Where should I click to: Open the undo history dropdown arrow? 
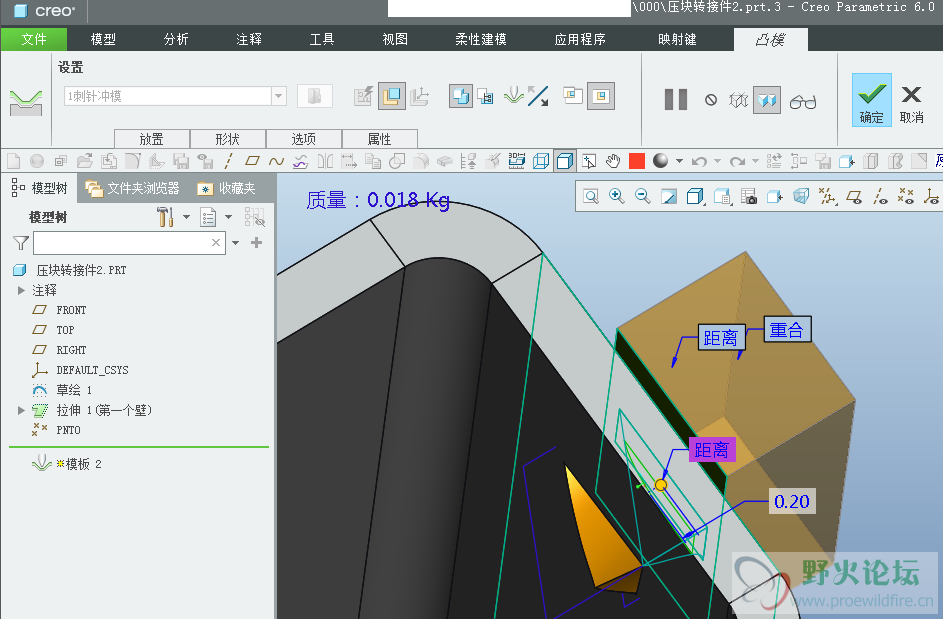(717, 161)
